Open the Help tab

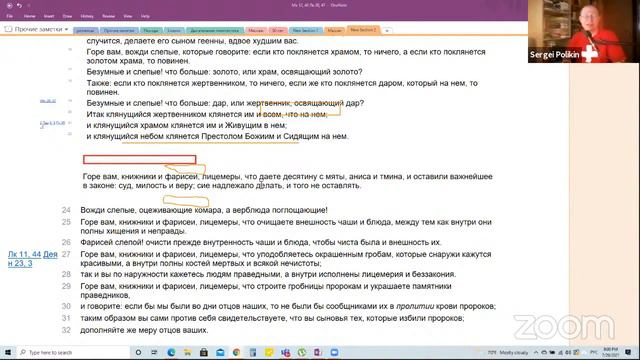[145, 16]
